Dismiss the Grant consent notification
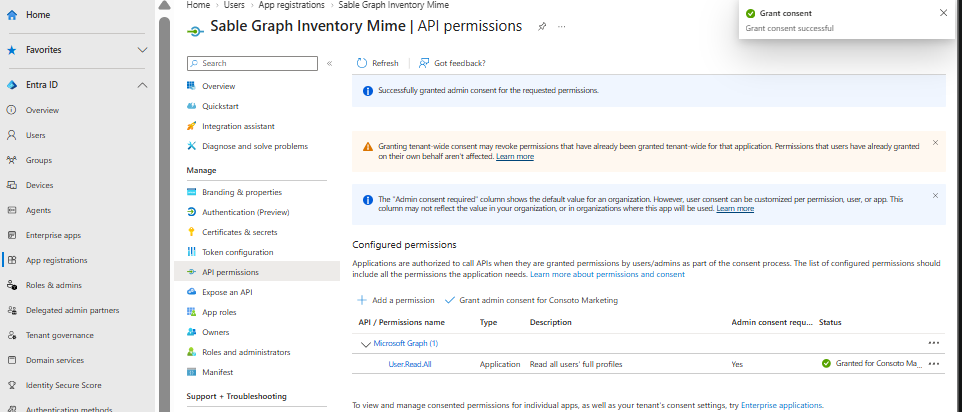Screen dimensions: 962x412 (x=943, y=13)
